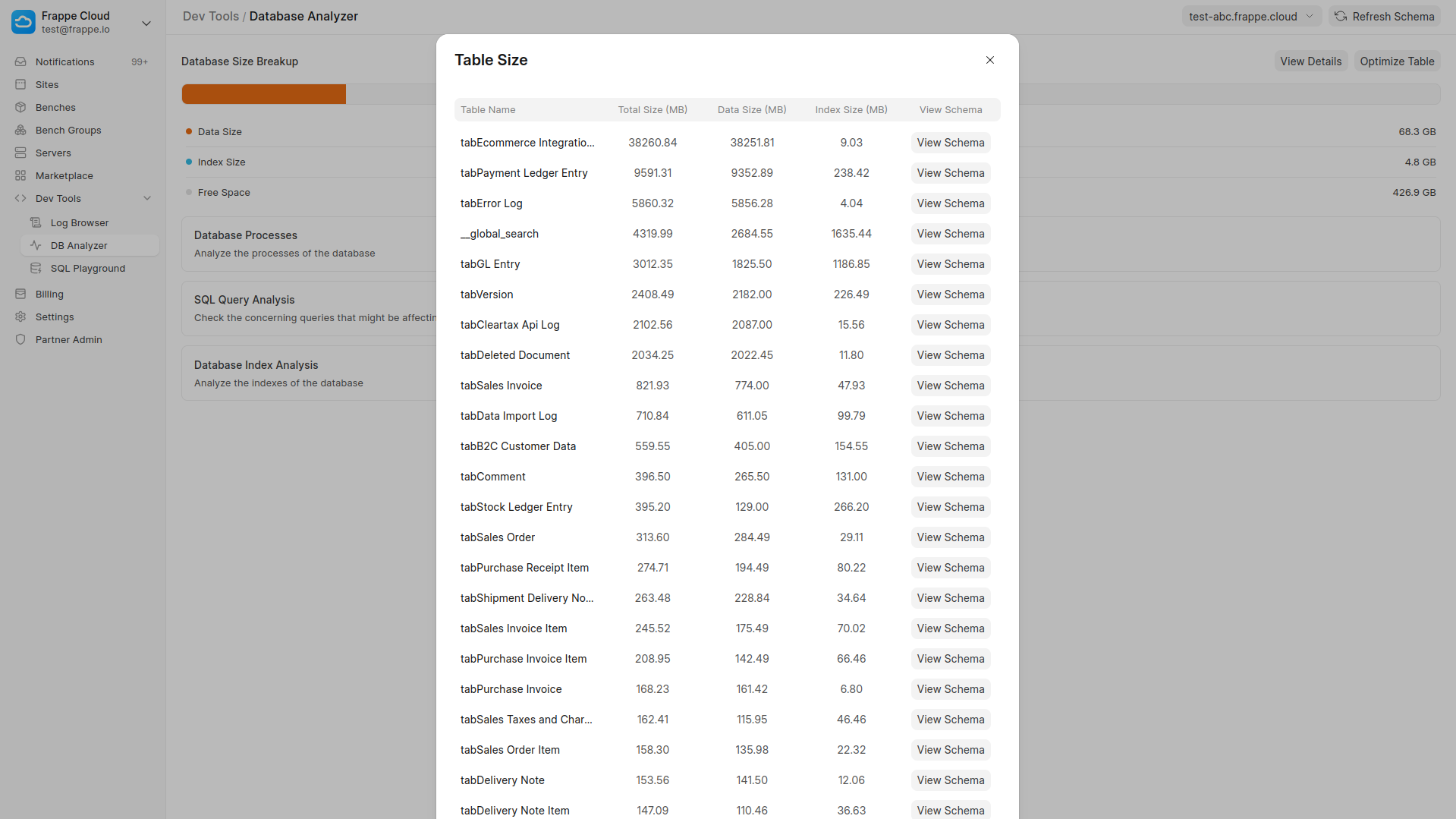Select Log Browser in Dev Tools menu
1456x819 pixels.
pos(79,222)
